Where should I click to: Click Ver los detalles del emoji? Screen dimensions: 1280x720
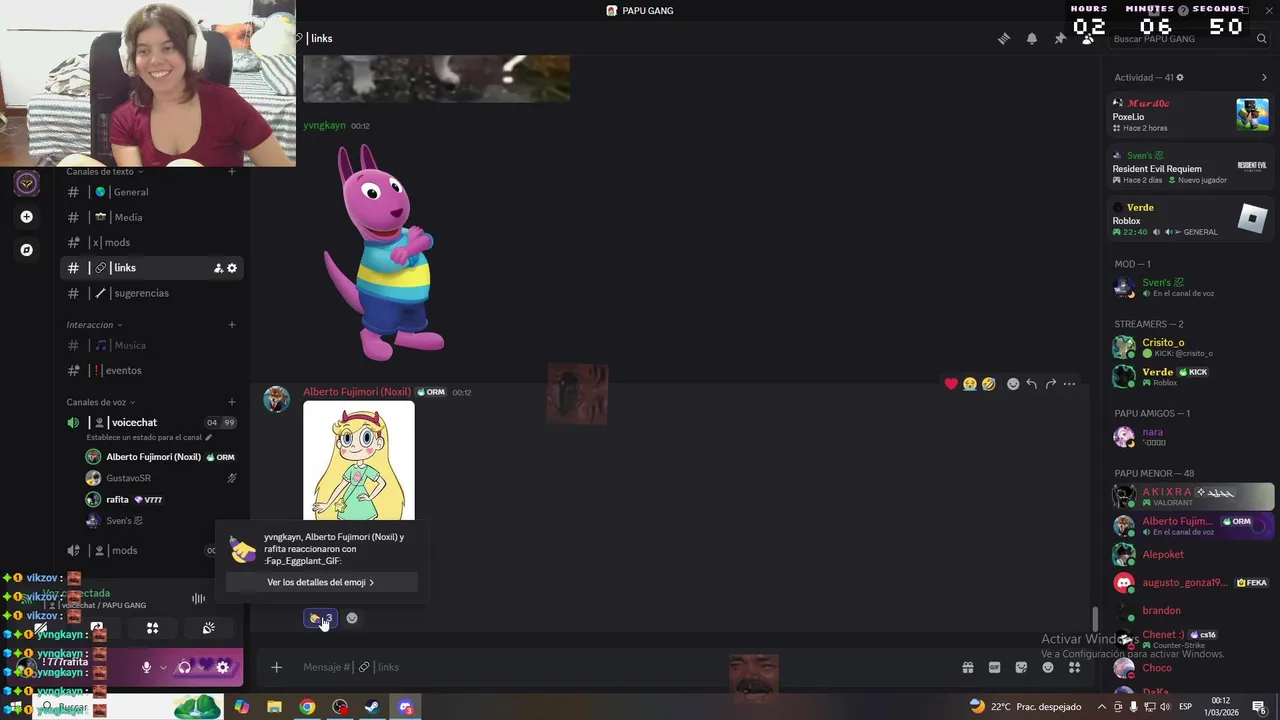(x=321, y=582)
